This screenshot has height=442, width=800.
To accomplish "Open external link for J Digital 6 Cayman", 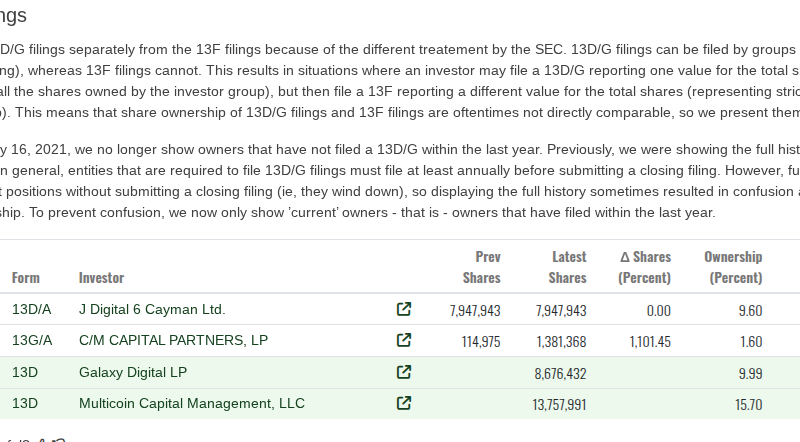I will click(404, 310).
